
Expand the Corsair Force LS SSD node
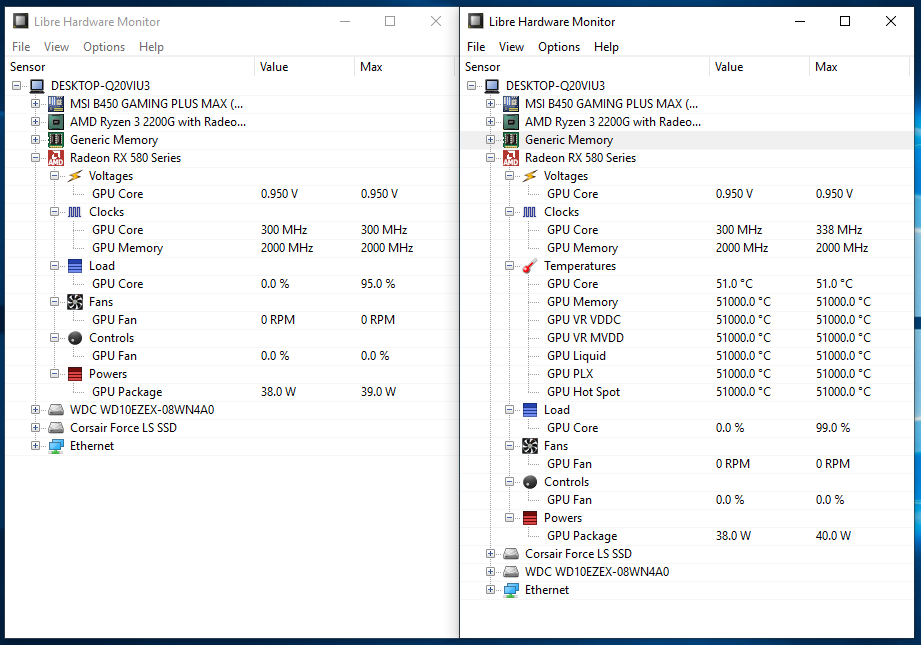[34, 427]
